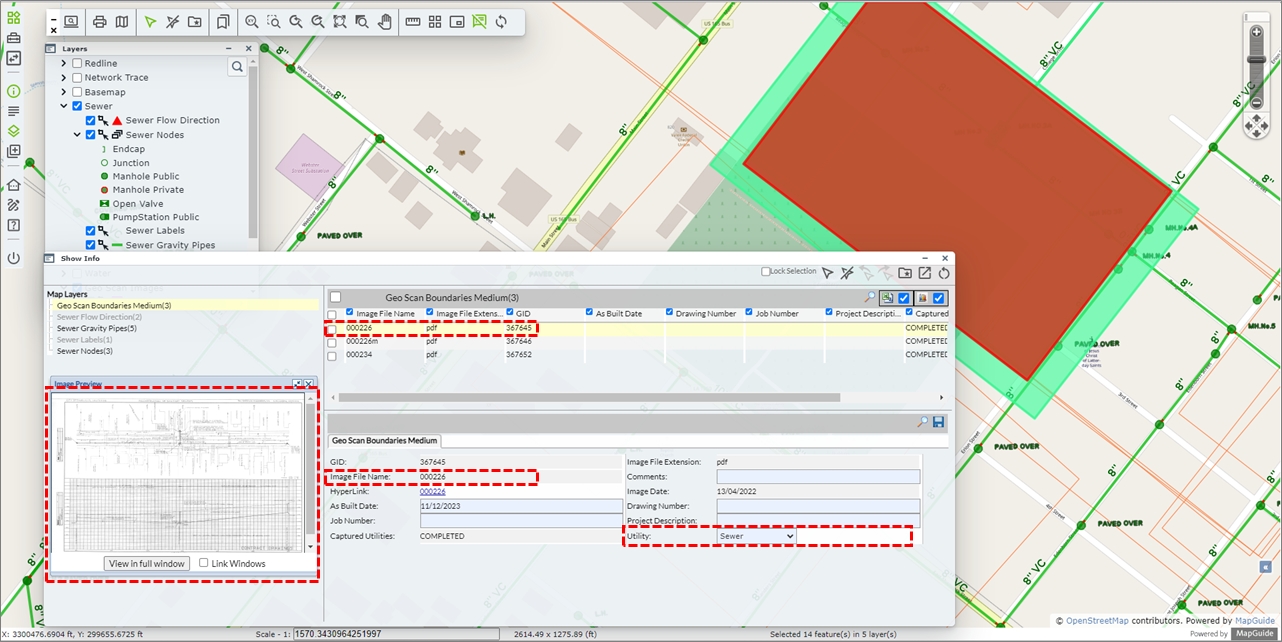Click the Home icon in the left sidebar
This screenshot has height=642, width=1282.
point(13,185)
